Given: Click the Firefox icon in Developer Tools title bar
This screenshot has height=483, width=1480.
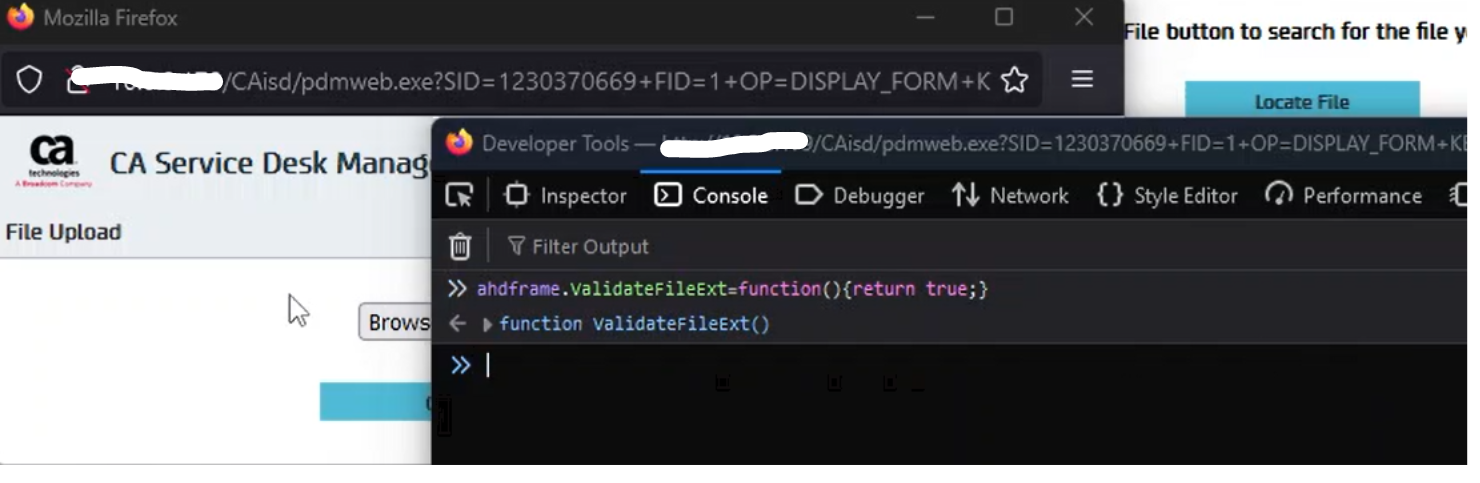Looking at the screenshot, I should pyautogui.click(x=459, y=143).
